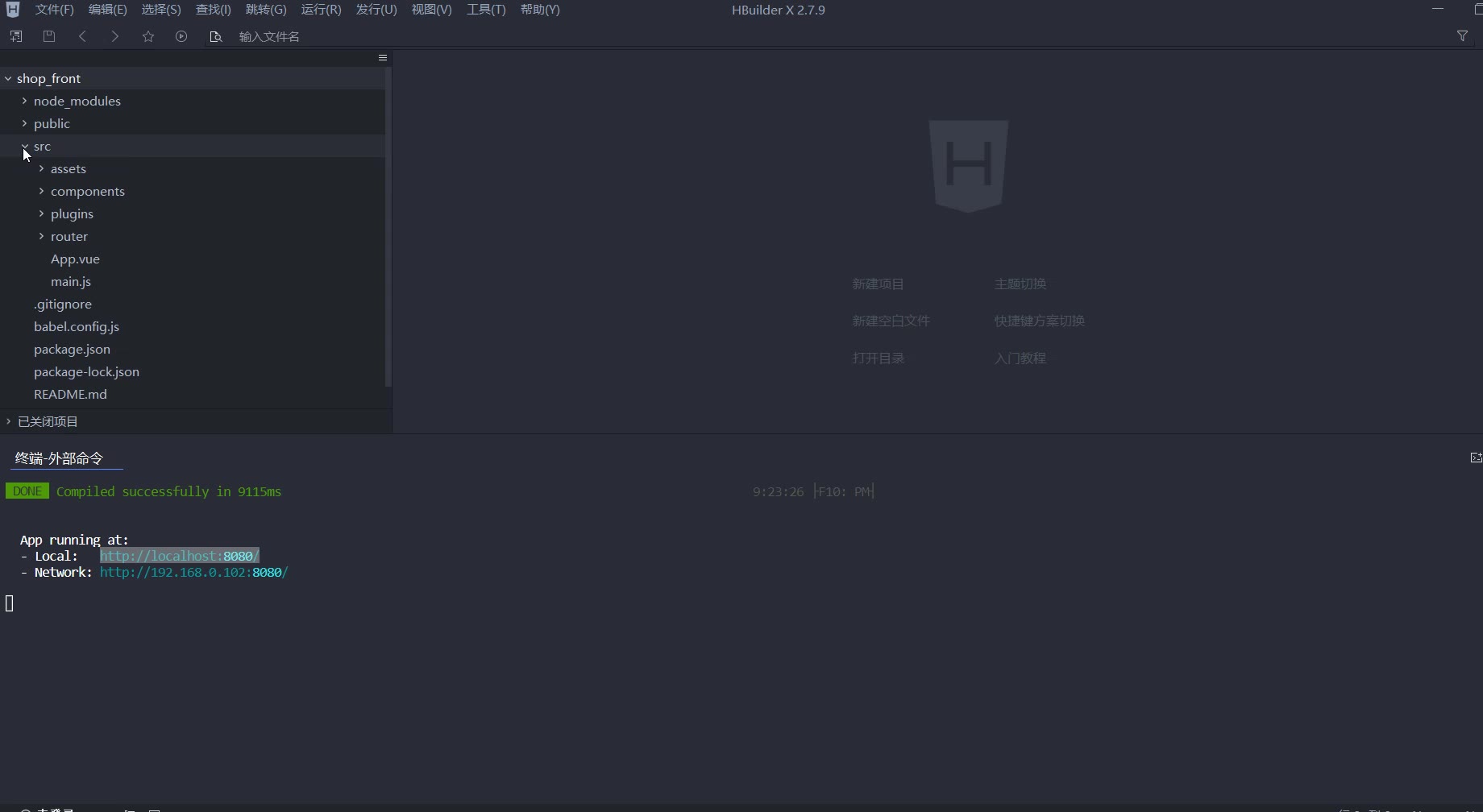Expand the router folder chevron
1483x812 pixels.
click(x=41, y=236)
